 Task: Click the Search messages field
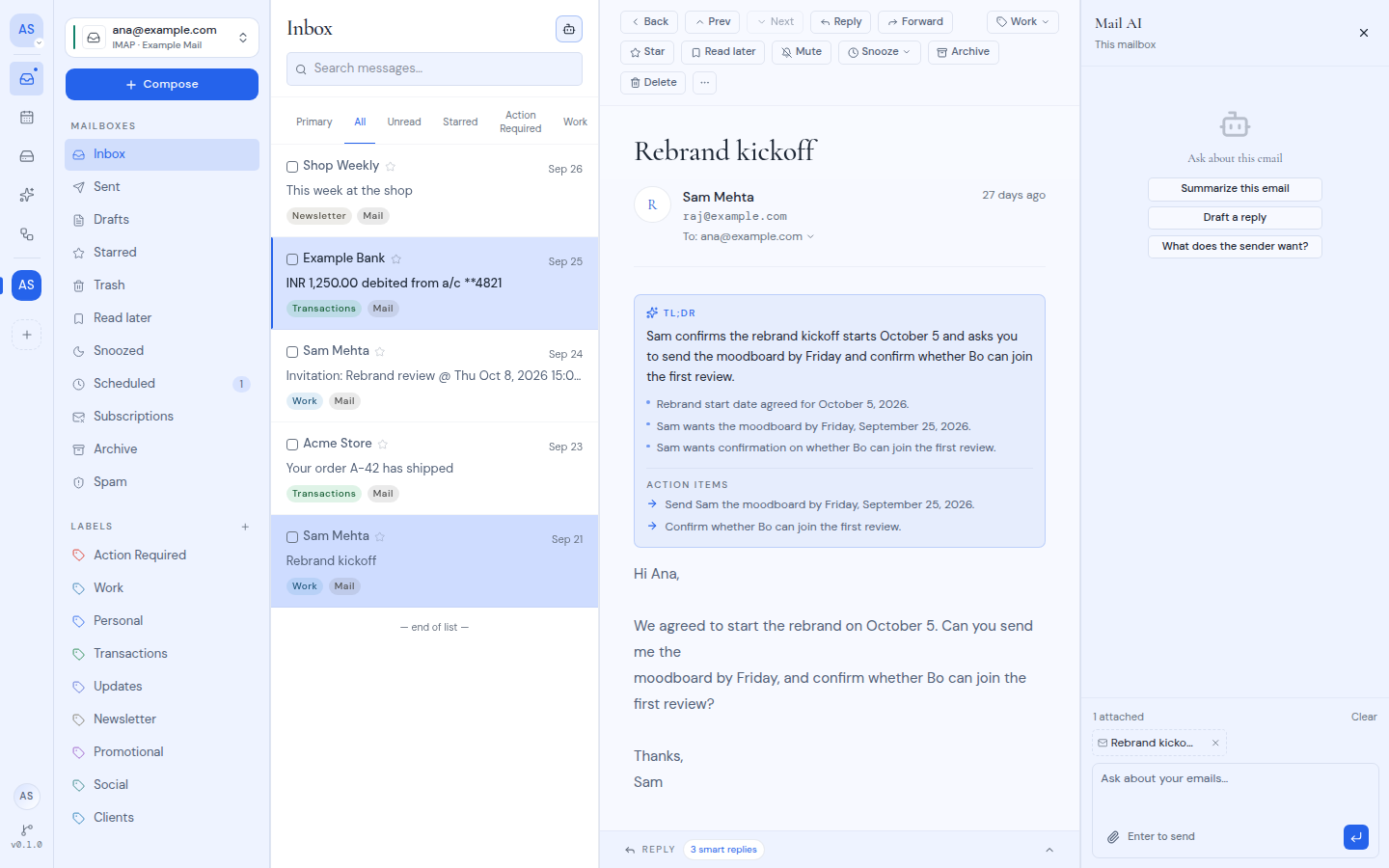(434, 68)
